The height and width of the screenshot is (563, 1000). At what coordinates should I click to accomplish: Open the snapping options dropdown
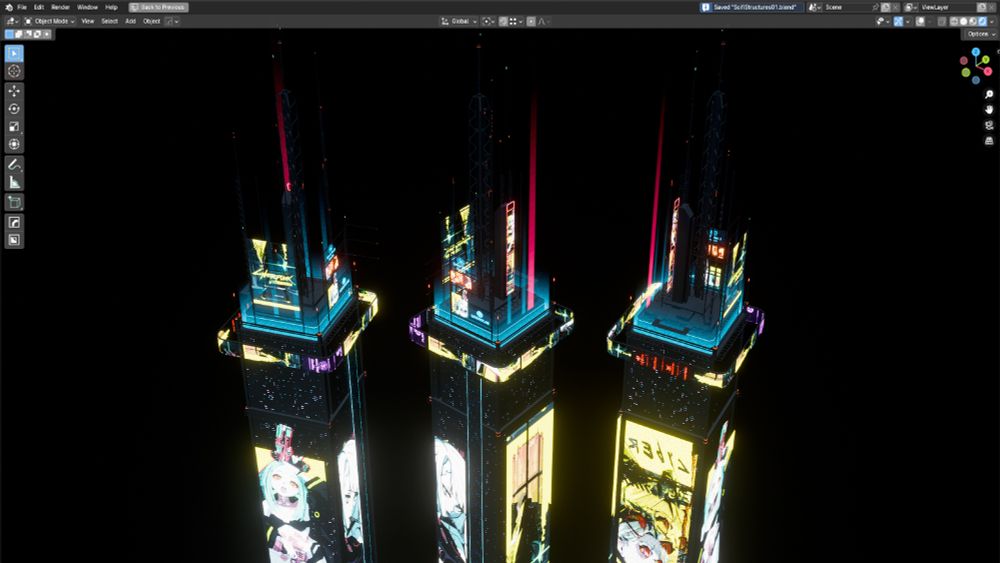click(515, 21)
